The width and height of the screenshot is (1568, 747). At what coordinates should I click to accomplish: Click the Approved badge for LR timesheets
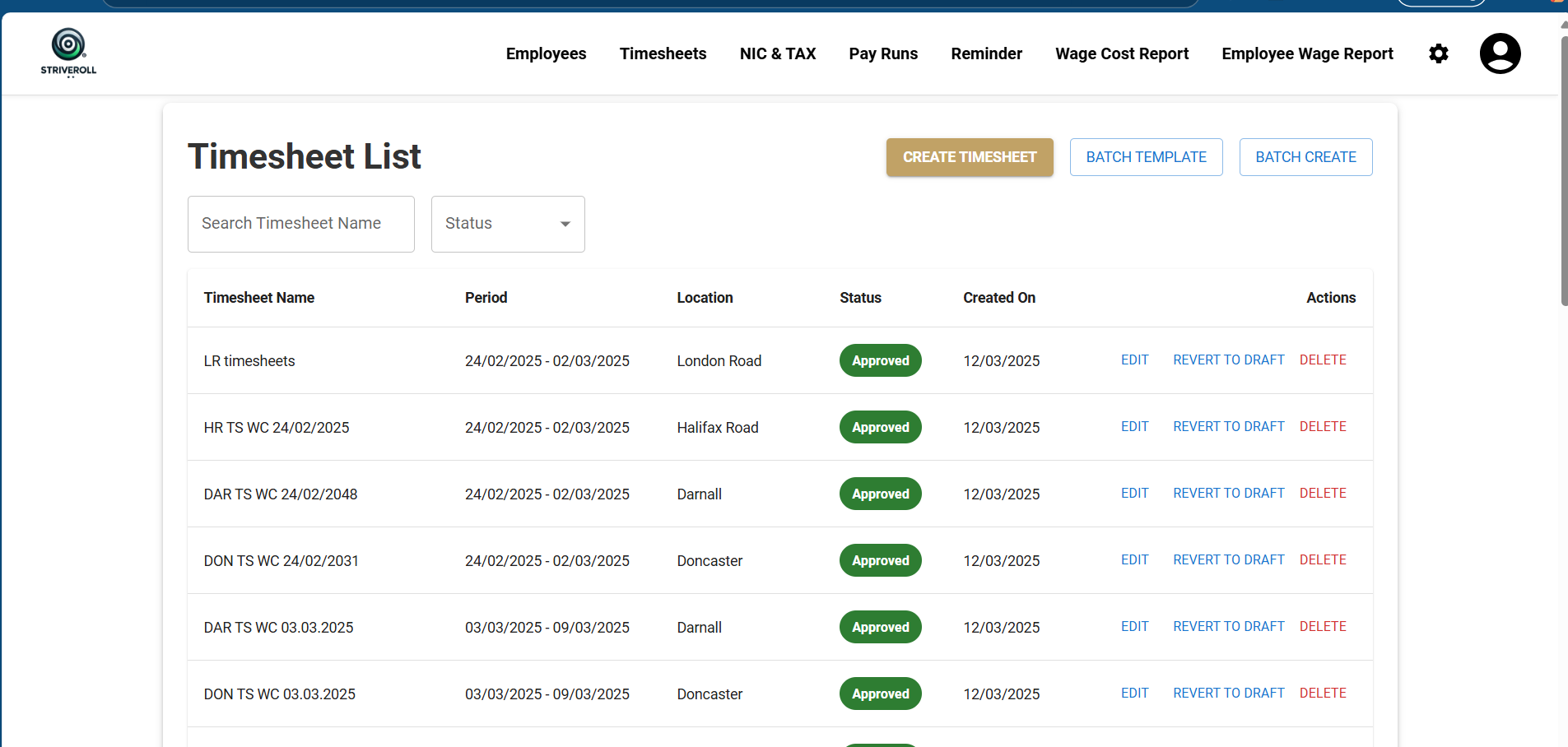880,360
